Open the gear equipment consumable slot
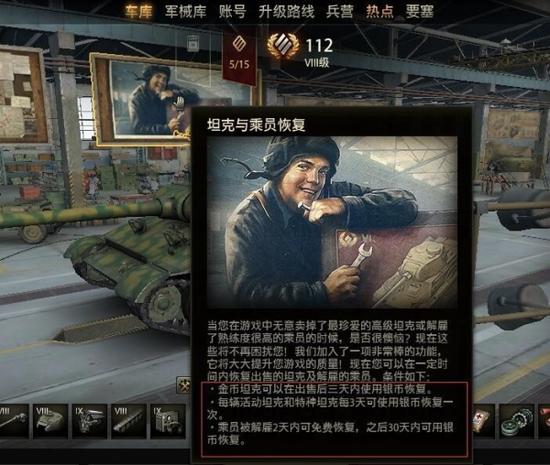Viewport: 550px width, 465px height. tap(517, 421)
